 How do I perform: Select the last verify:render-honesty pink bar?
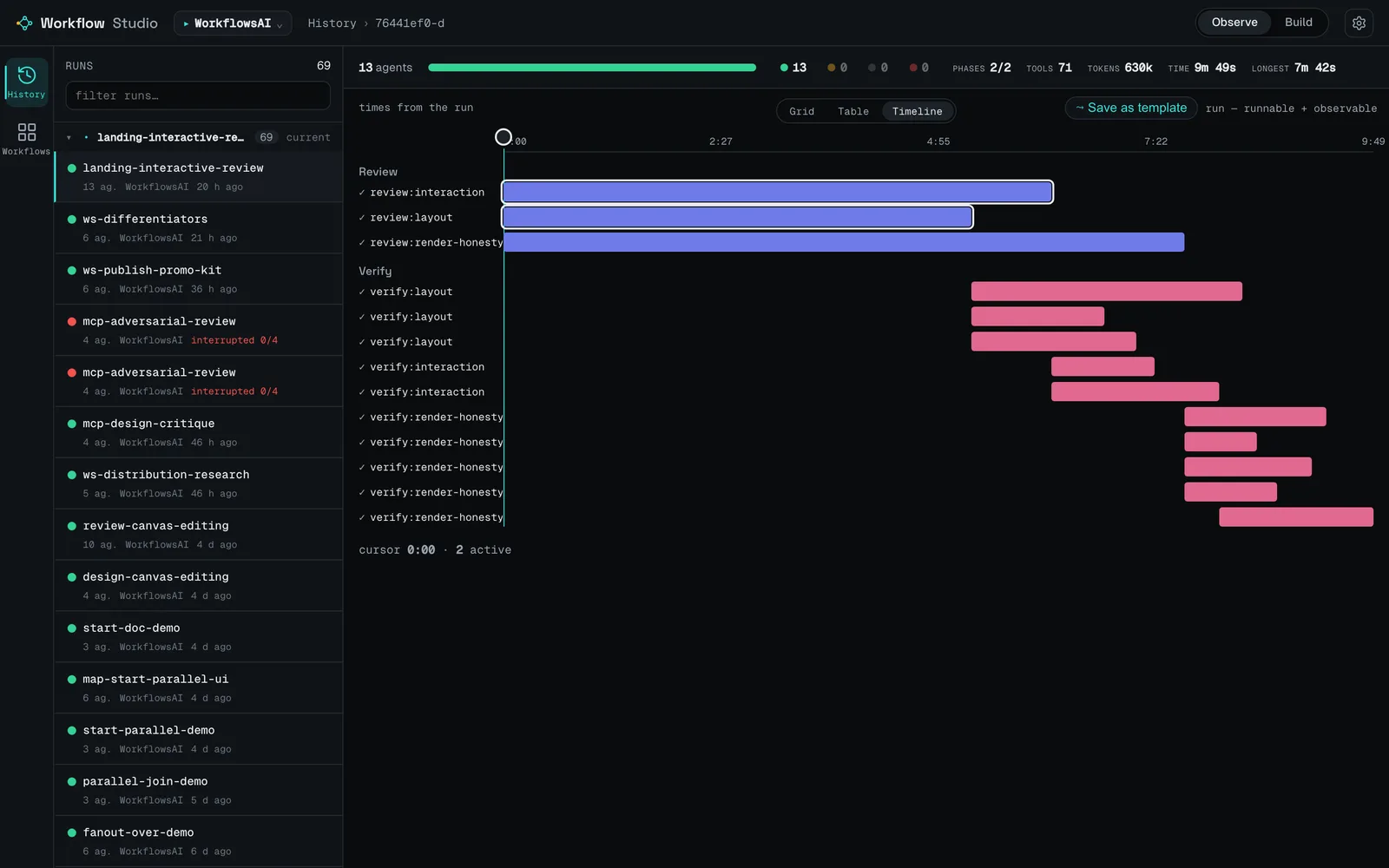[1296, 517]
